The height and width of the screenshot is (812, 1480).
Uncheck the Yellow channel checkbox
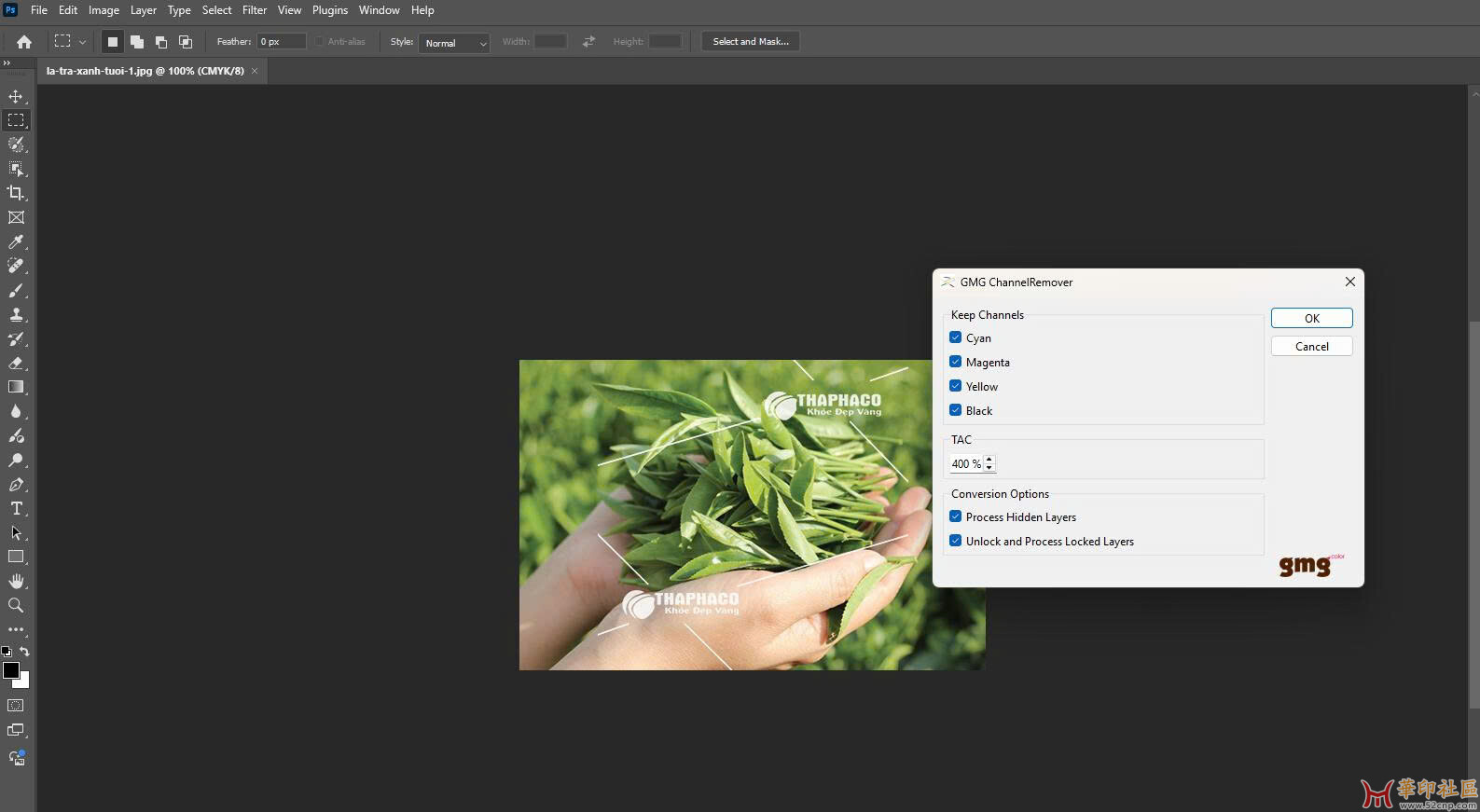[x=955, y=386]
